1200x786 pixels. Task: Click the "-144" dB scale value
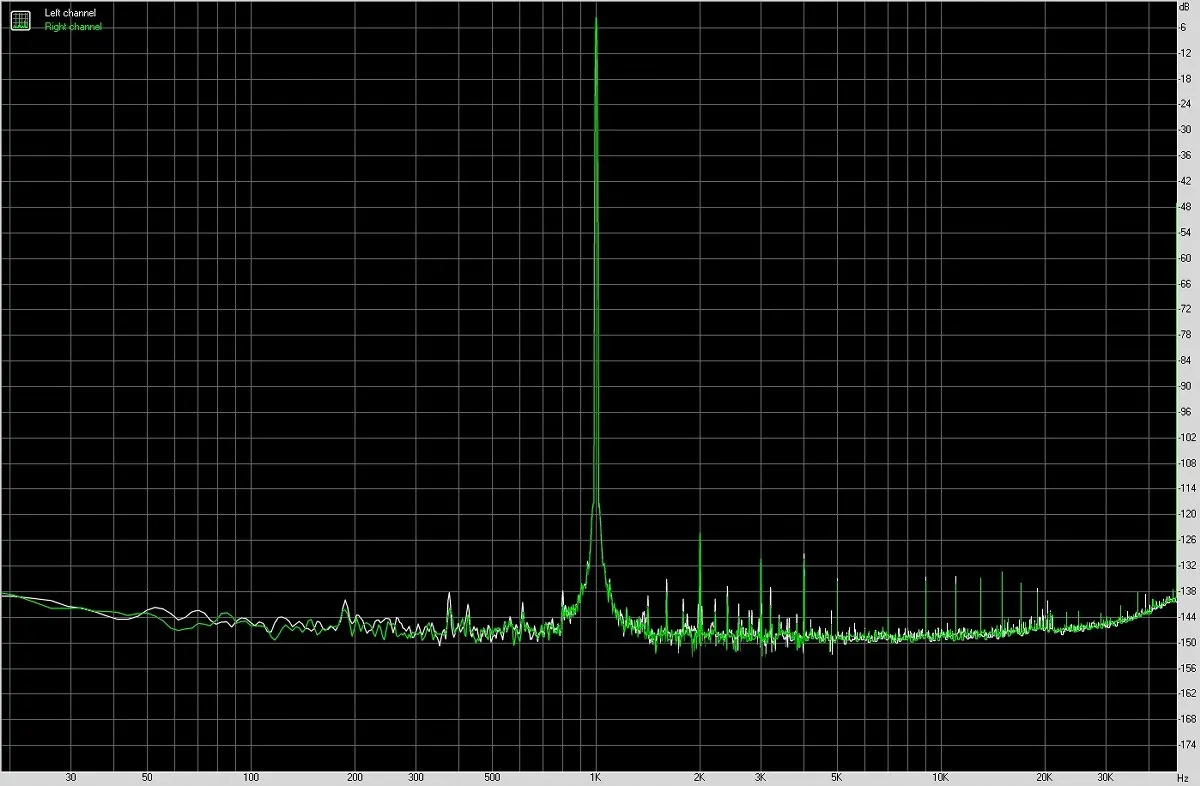1188,617
